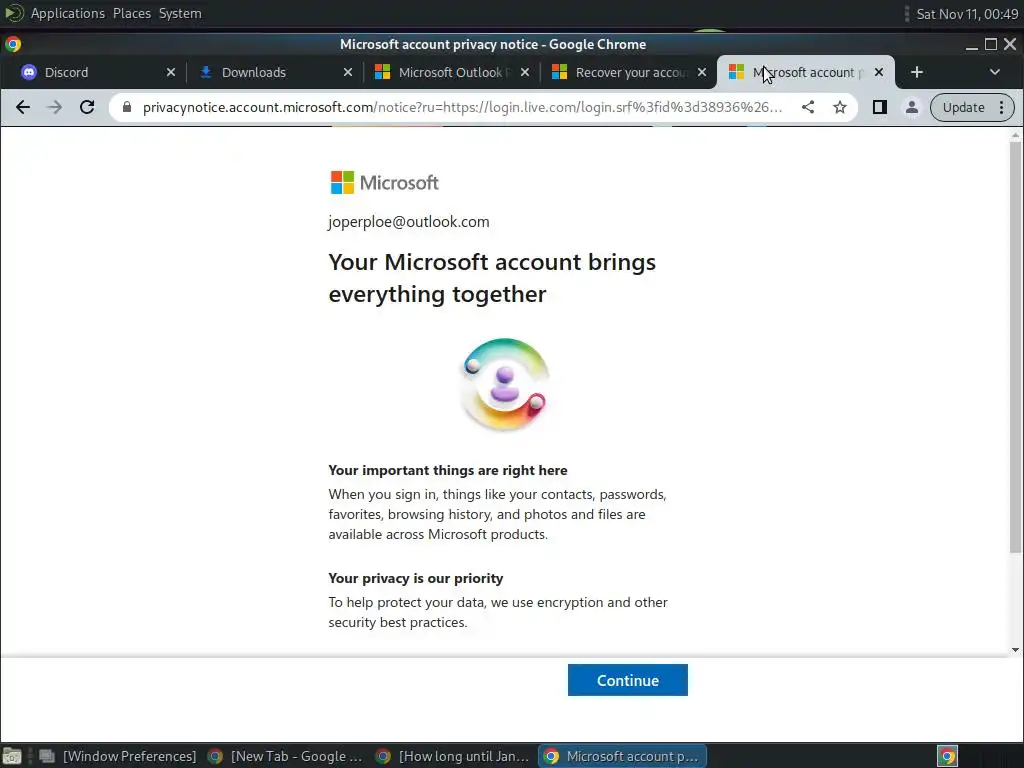Go back with the browser back arrow
Image resolution: width=1024 pixels, height=768 pixels.
coord(23,107)
